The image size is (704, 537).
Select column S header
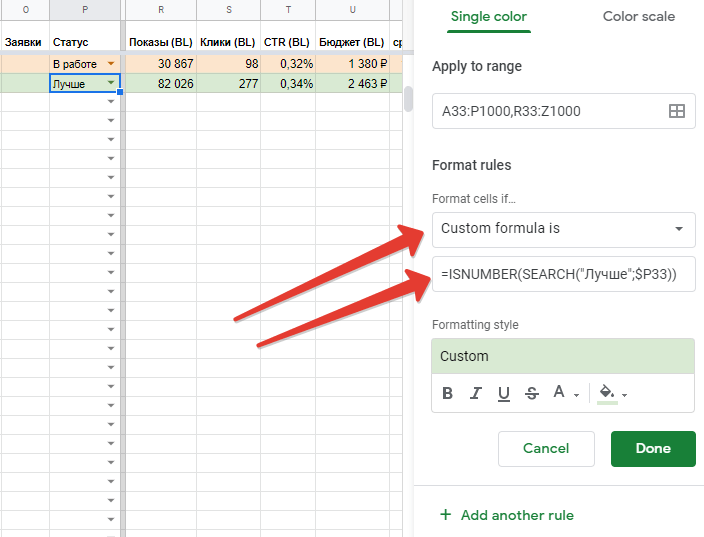[229, 10]
